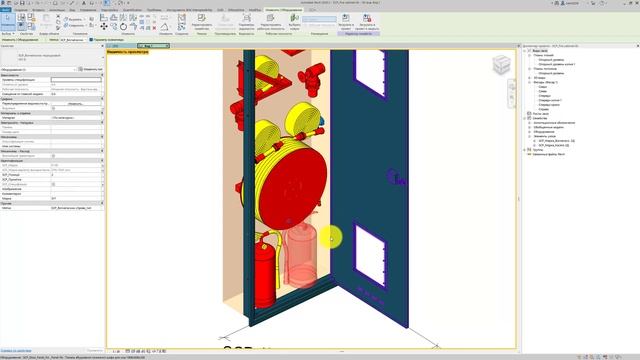This screenshot has width=640, height=360.
Task: Switch to the Insert ribbon tab
Action: 38,10
